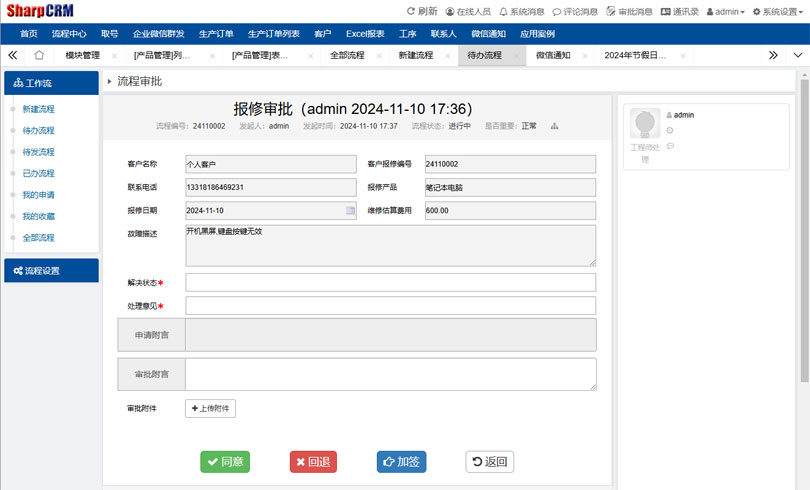Switch to [产品管理]列... tab
Image resolution: width=810 pixels, height=490 pixels.
pyautogui.click(x=162, y=55)
